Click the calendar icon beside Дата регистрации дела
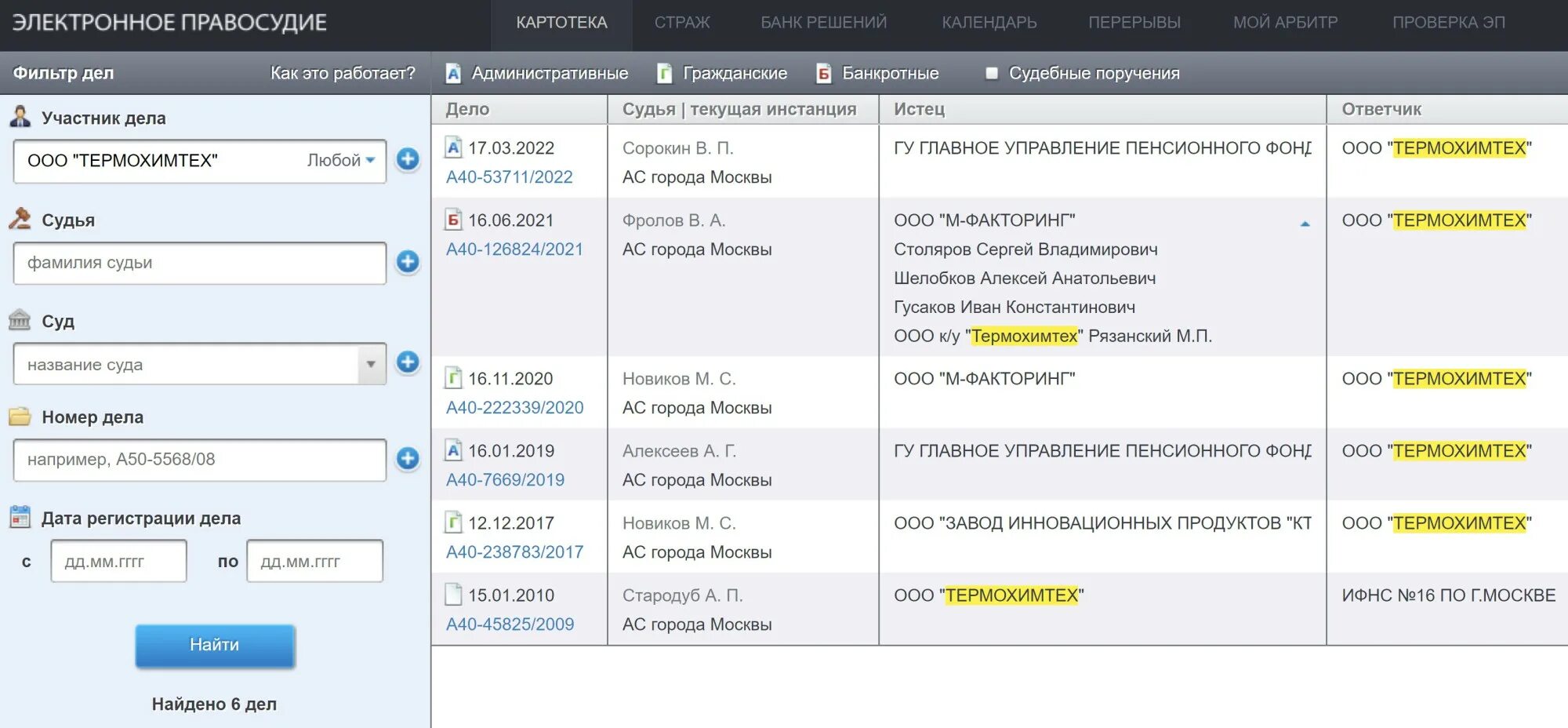This screenshot has width=1568, height=728. tap(20, 517)
